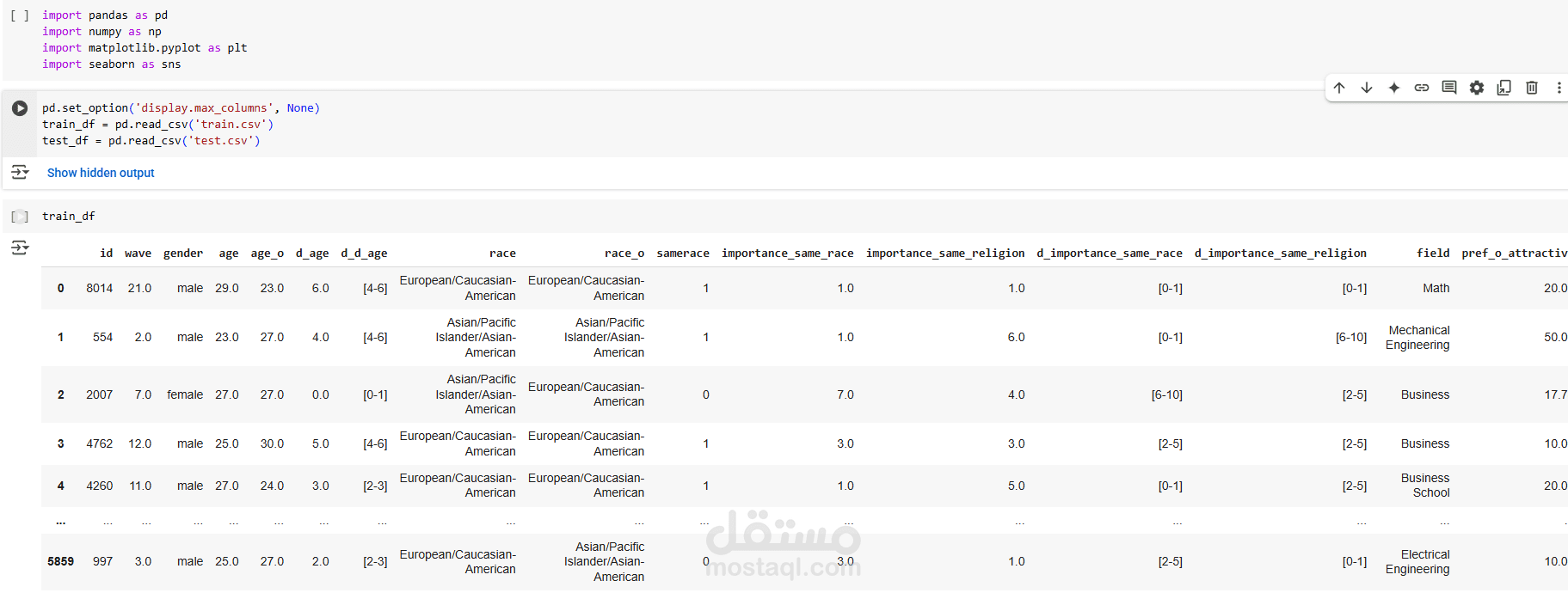1568x593 pixels.
Task: Click the run bracket of the imports cell
Action: [x=20, y=15]
